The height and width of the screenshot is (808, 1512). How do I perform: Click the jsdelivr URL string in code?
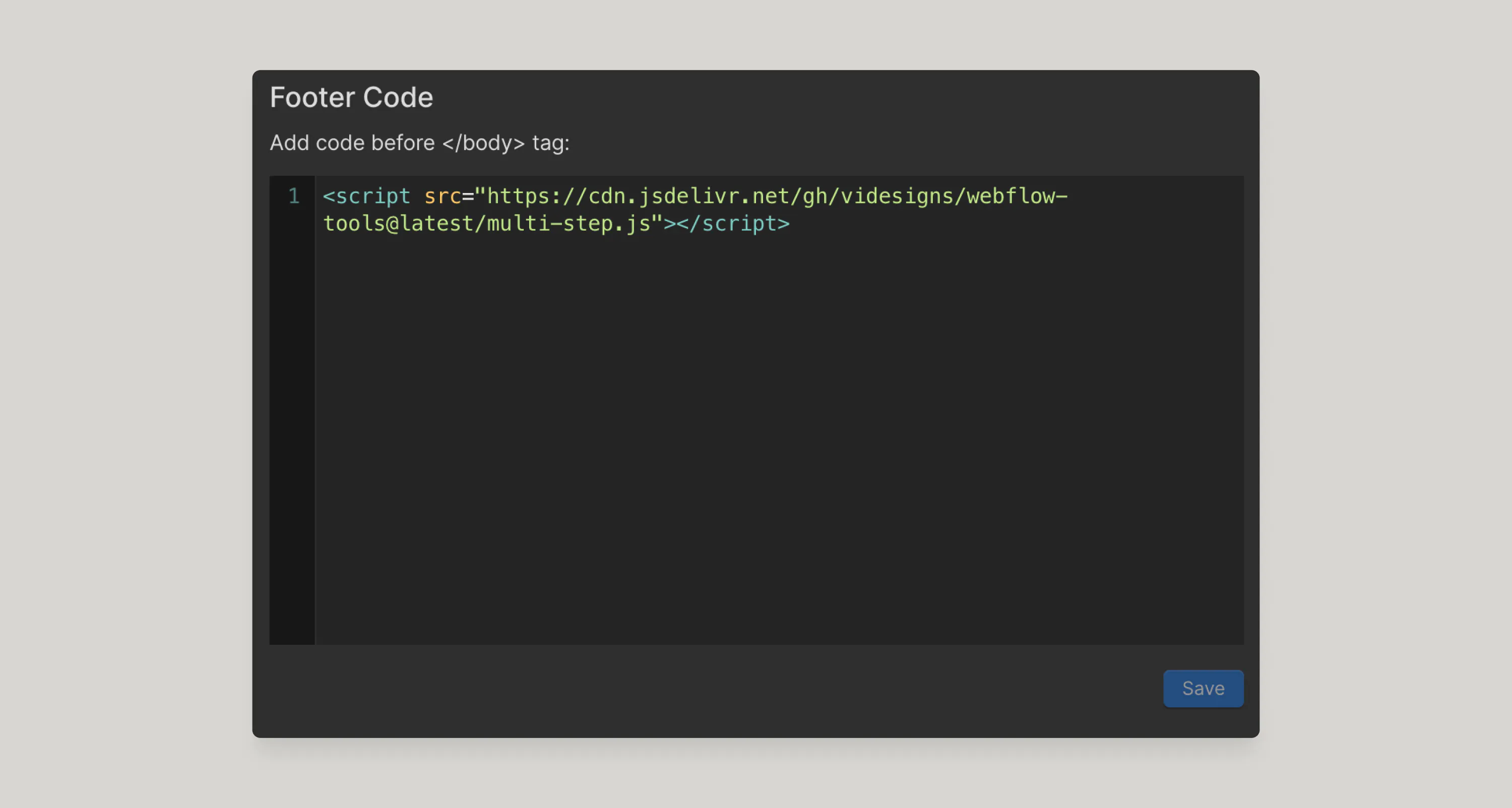click(696, 210)
